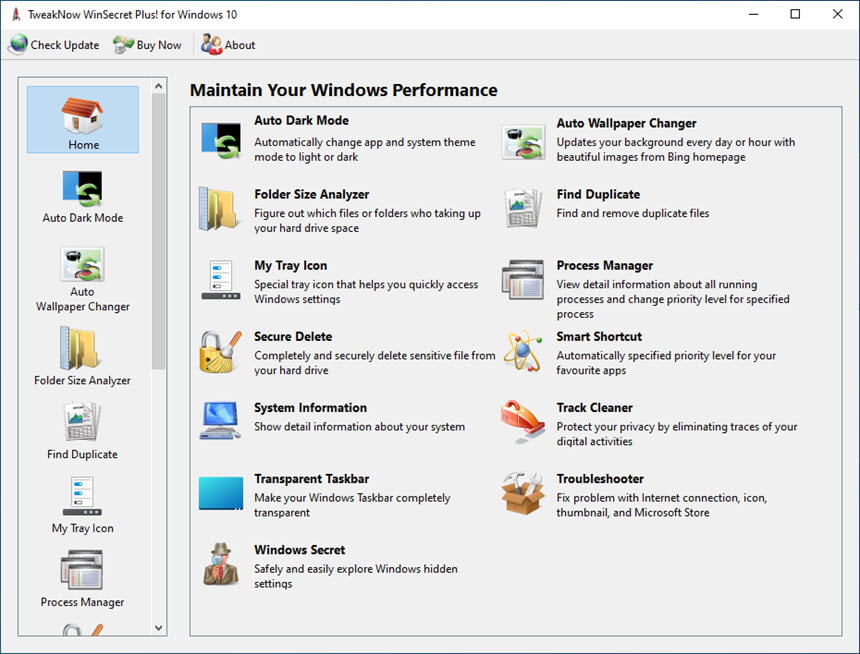Viewport: 860px width, 654px height.
Task: Click System Information computer icon
Action: point(220,421)
